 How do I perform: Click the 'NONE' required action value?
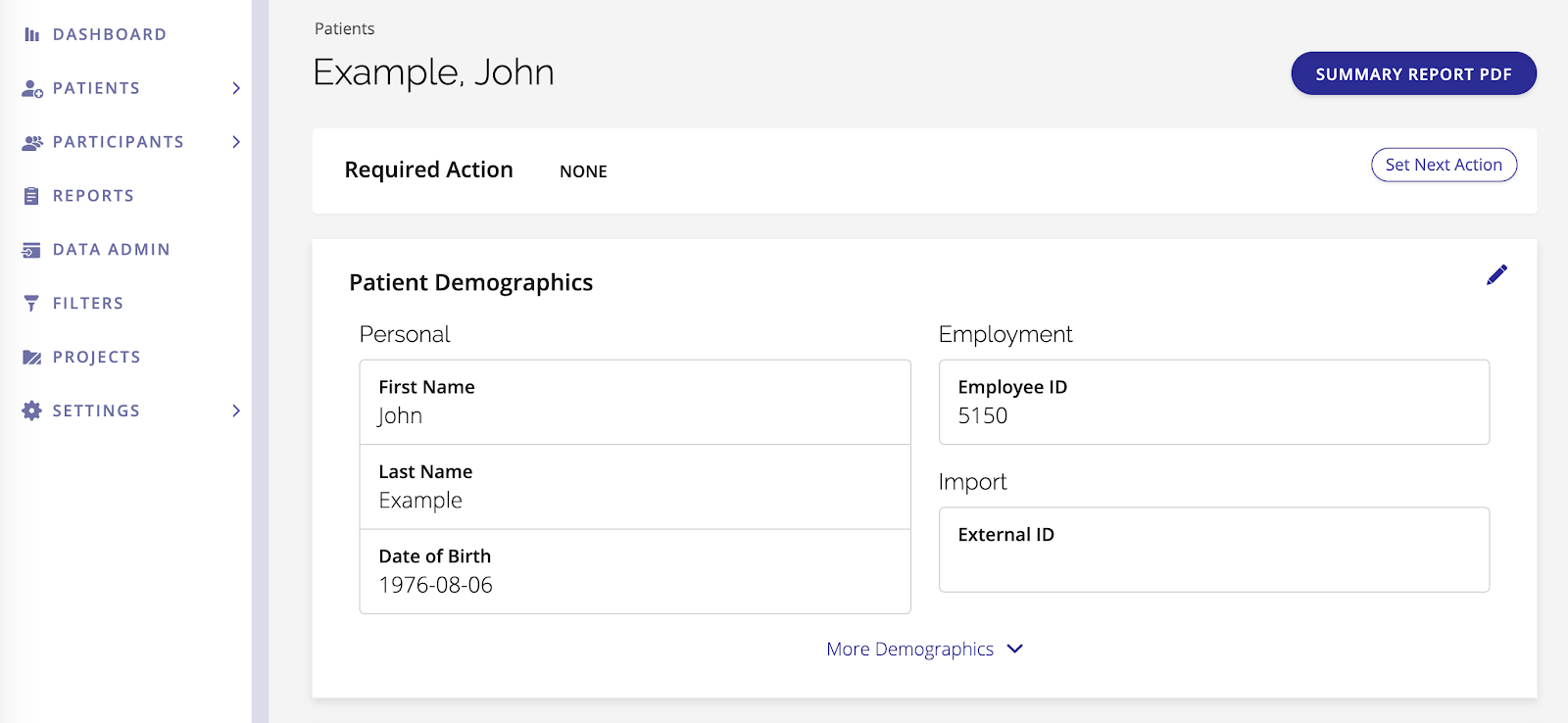coord(583,171)
